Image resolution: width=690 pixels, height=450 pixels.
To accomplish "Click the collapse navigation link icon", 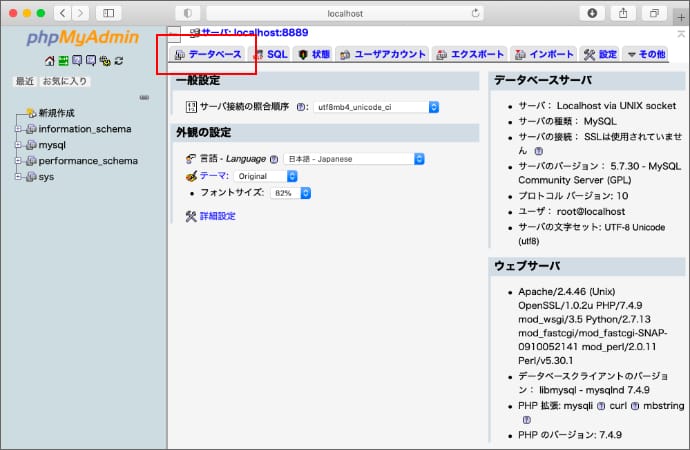I will tap(144, 97).
